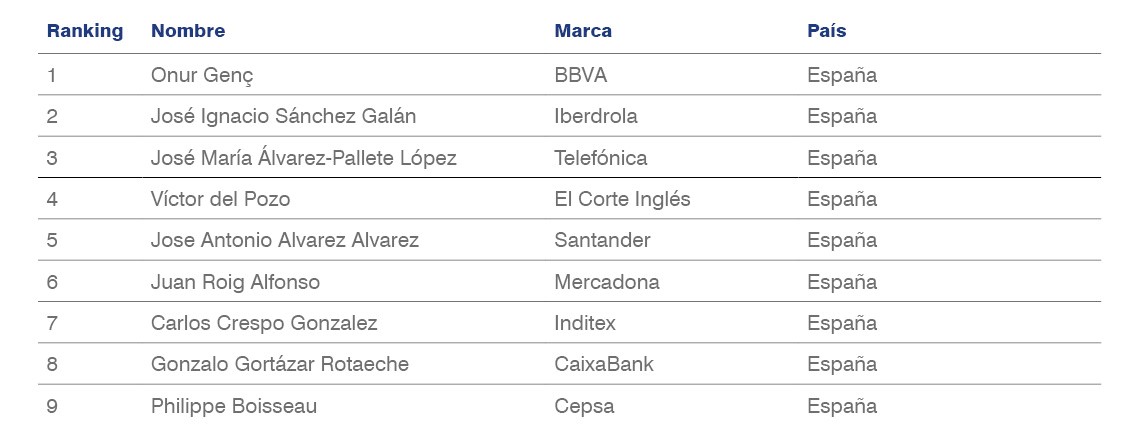Select the Iberdrola brand cell
The height and width of the screenshot is (446, 1128).
point(596,116)
